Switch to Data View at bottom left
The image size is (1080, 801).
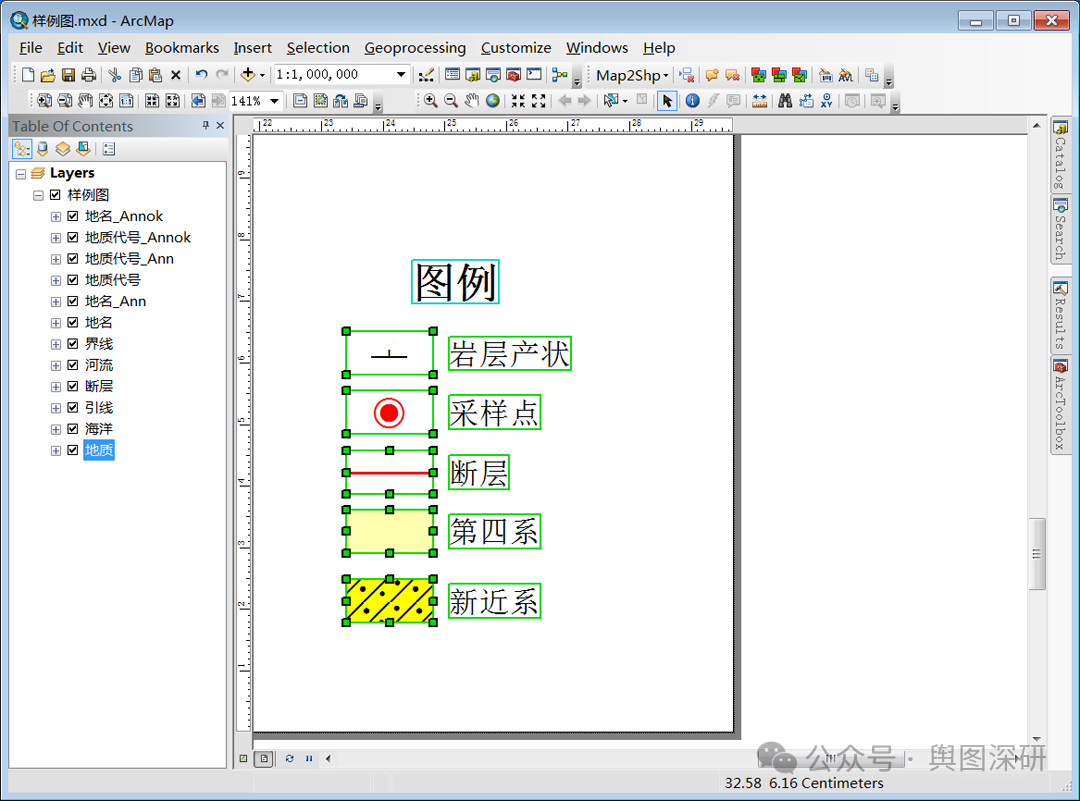click(243, 758)
